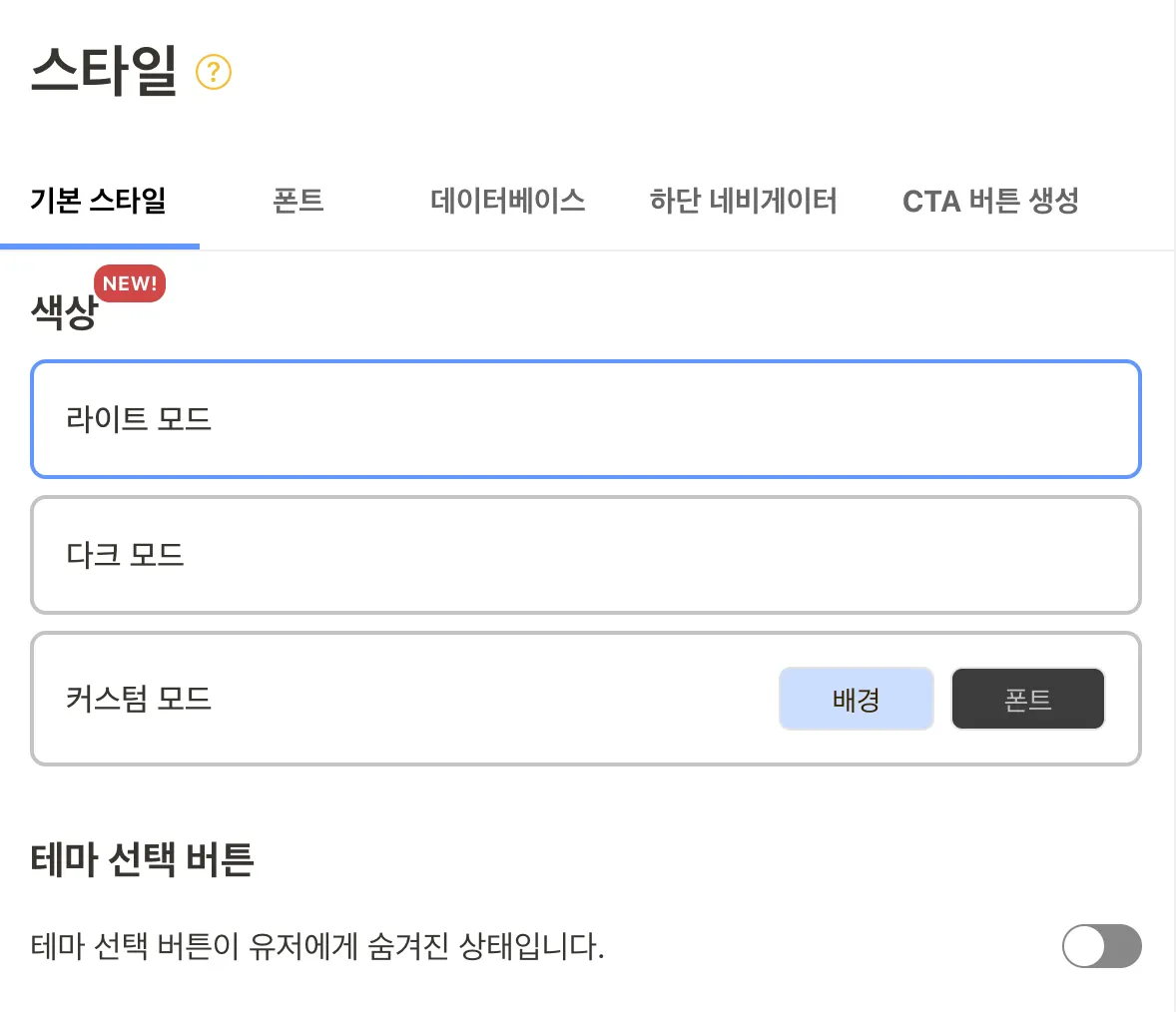Screen dimensions: 1176x1012
Task: Open the CTA 버튼 생성 tab
Action: pos(990,201)
